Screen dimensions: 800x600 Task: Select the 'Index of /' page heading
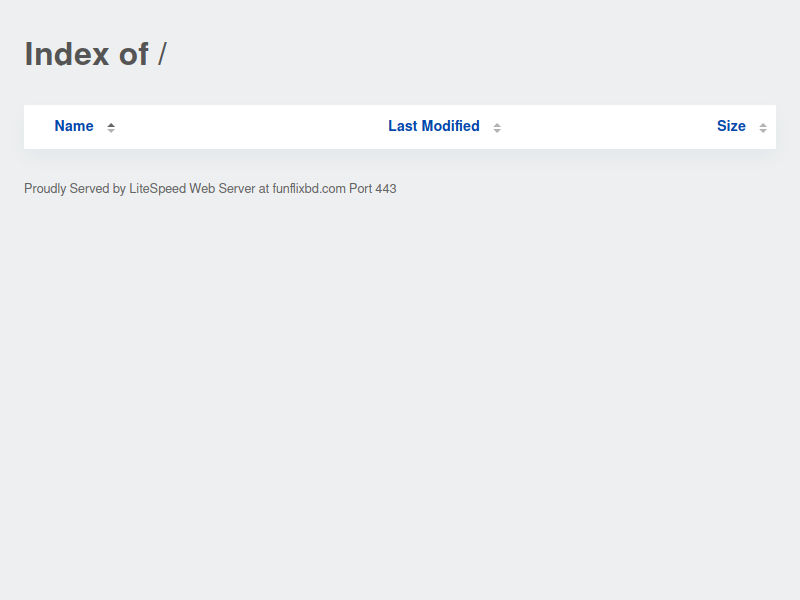coord(95,54)
